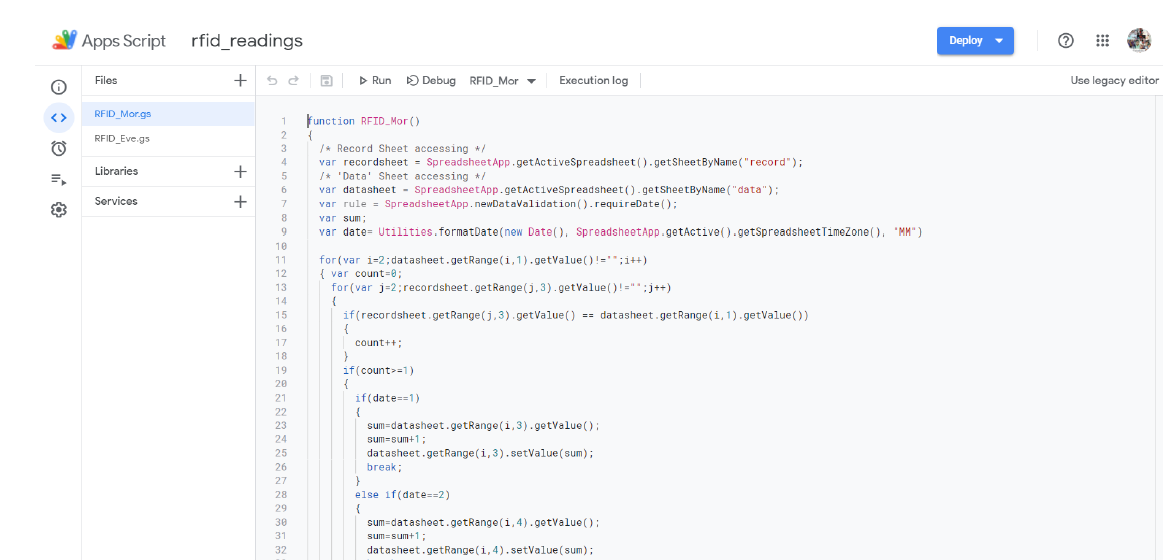Select the Editor code icon in sidebar
The width and height of the screenshot is (1171, 560).
58,117
